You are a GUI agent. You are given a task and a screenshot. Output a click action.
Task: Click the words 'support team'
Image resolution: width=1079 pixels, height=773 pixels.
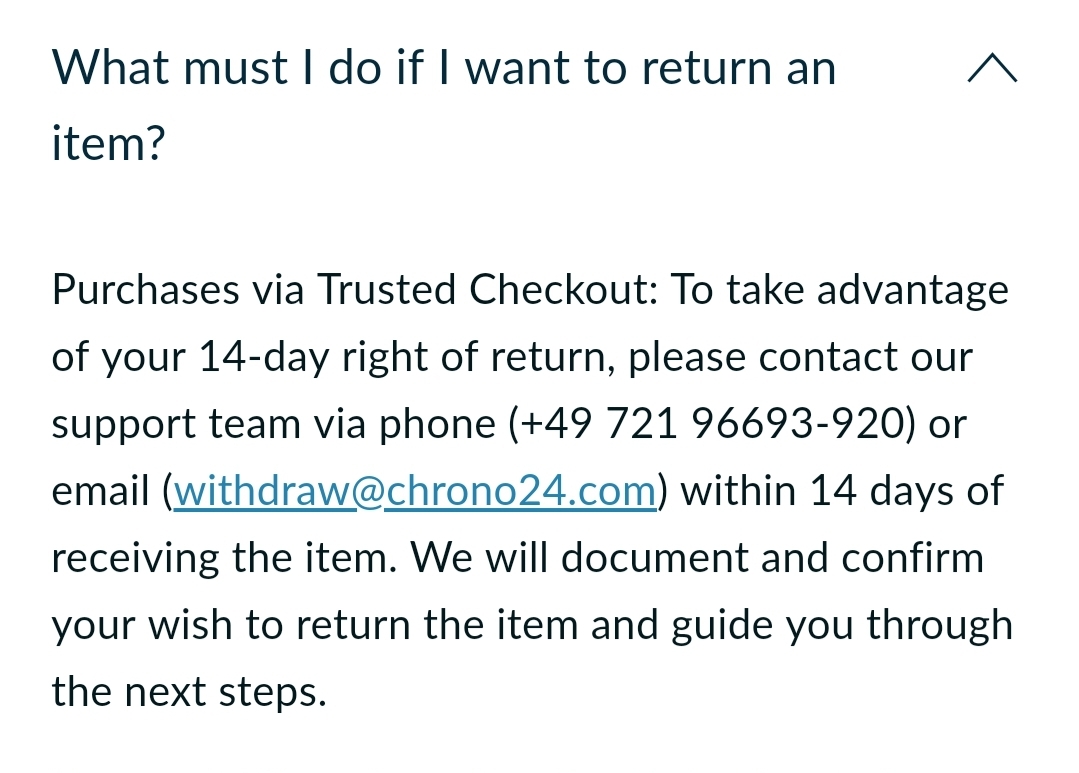point(178,425)
